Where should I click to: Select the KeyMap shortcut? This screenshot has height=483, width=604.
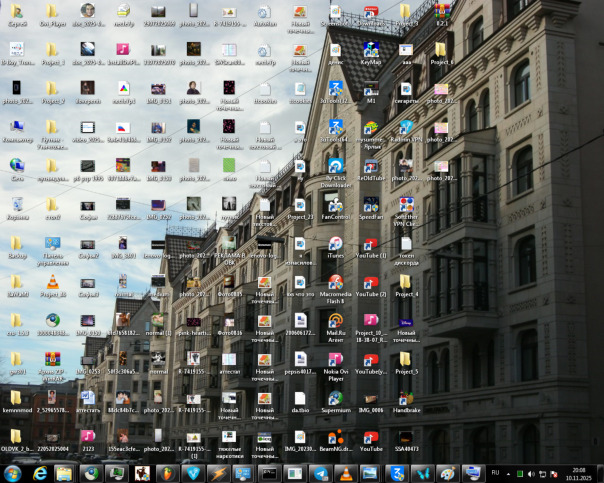pyautogui.click(x=371, y=50)
